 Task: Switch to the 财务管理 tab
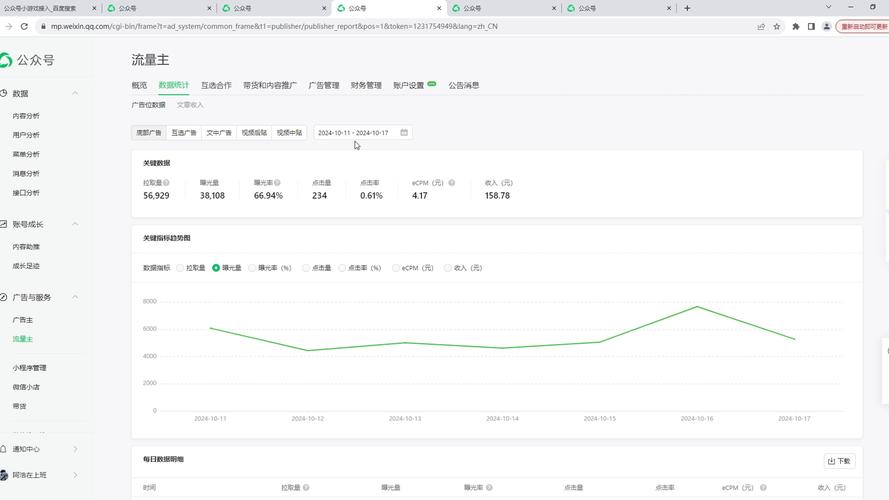pos(366,85)
